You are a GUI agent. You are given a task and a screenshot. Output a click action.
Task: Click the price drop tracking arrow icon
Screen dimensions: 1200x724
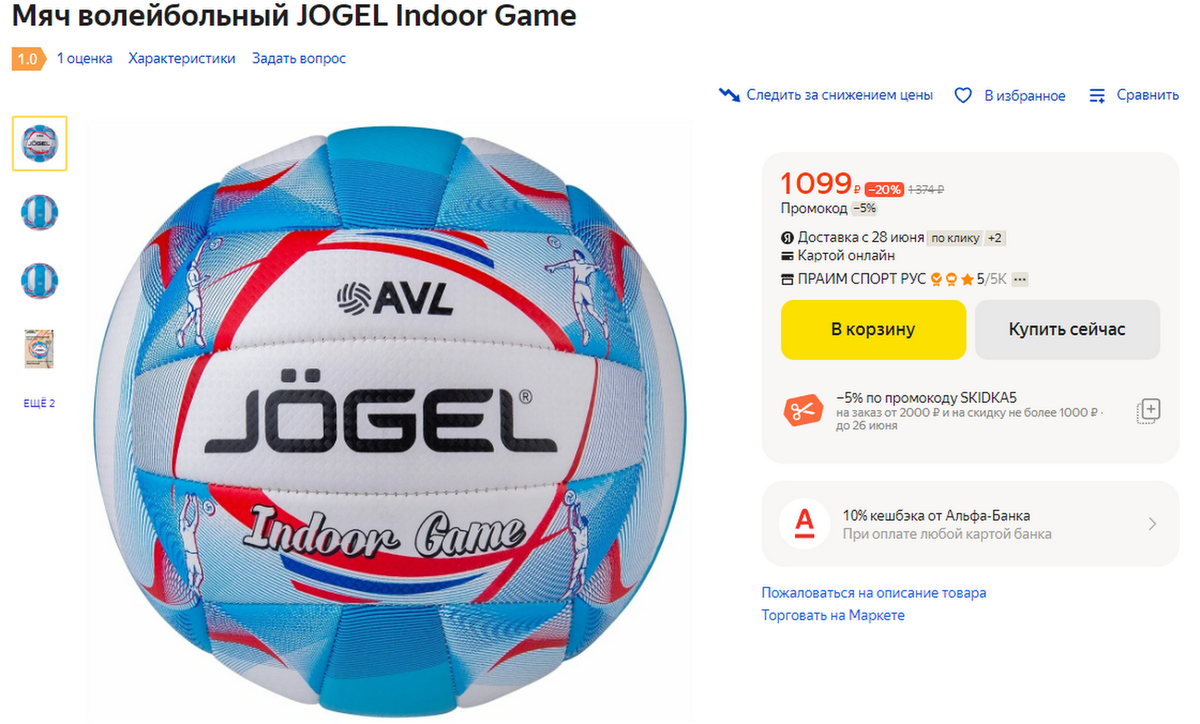729,95
